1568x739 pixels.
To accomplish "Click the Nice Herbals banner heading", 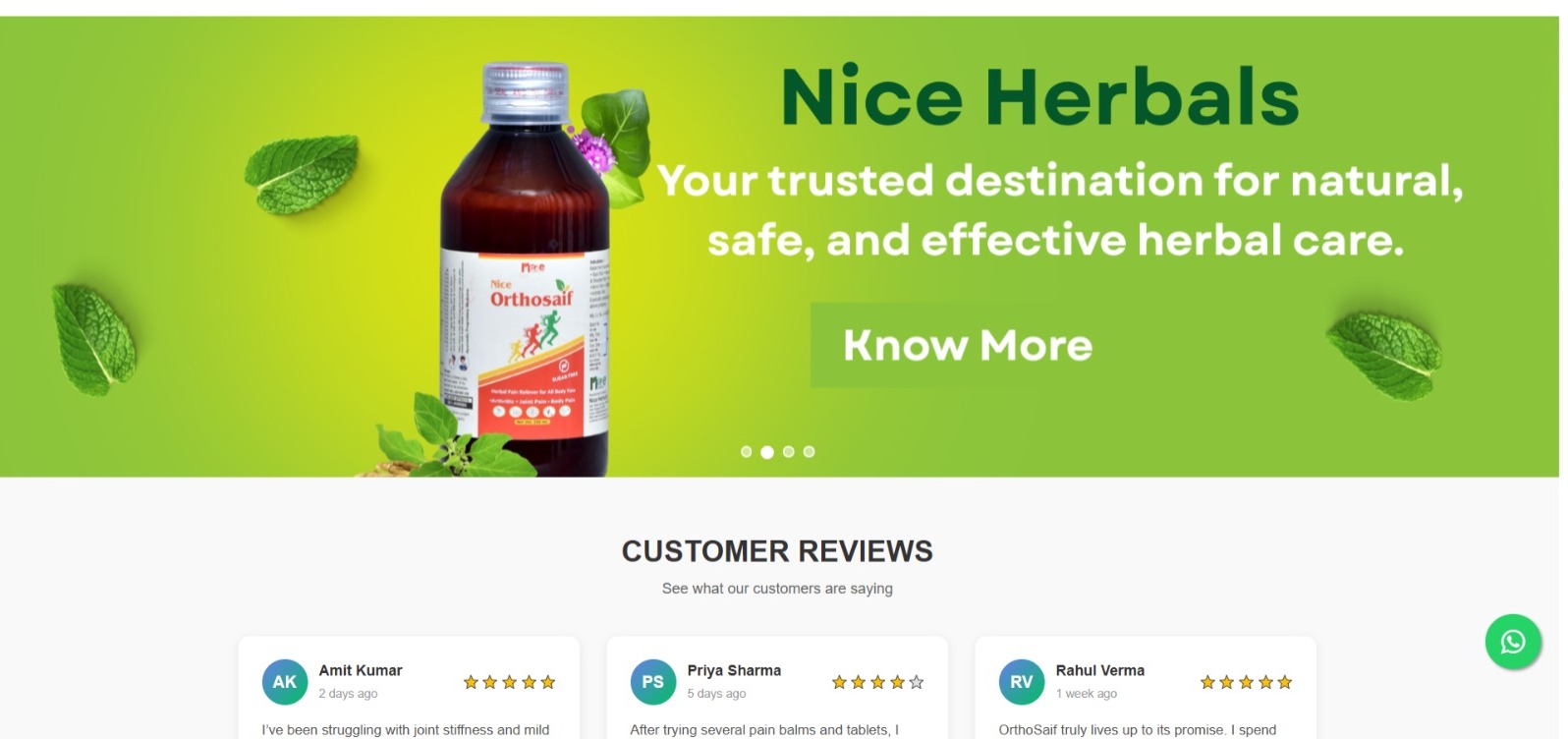I will tap(1040, 96).
